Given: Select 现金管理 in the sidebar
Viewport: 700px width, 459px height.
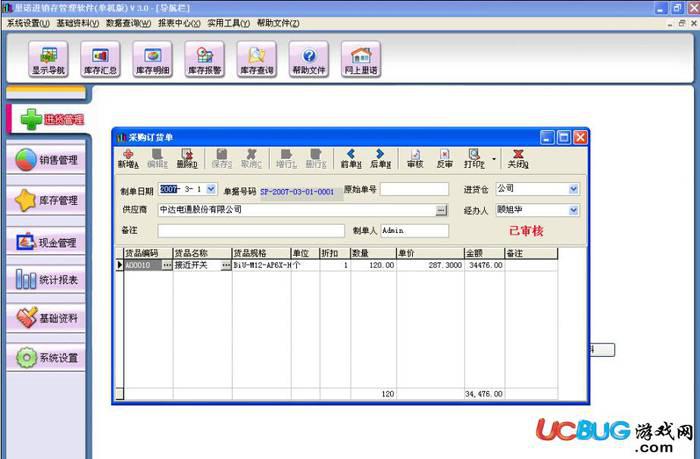Looking at the screenshot, I should pos(46,242).
